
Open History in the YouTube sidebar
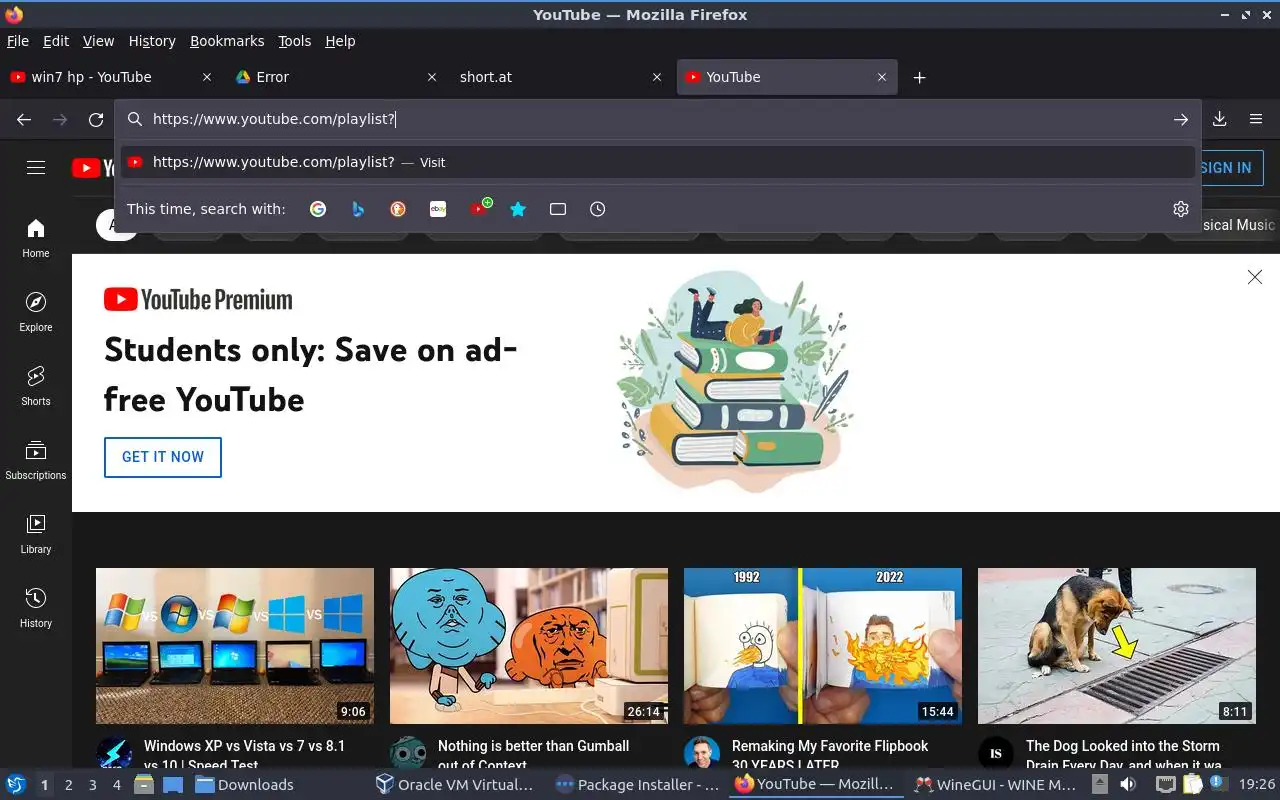click(36, 608)
